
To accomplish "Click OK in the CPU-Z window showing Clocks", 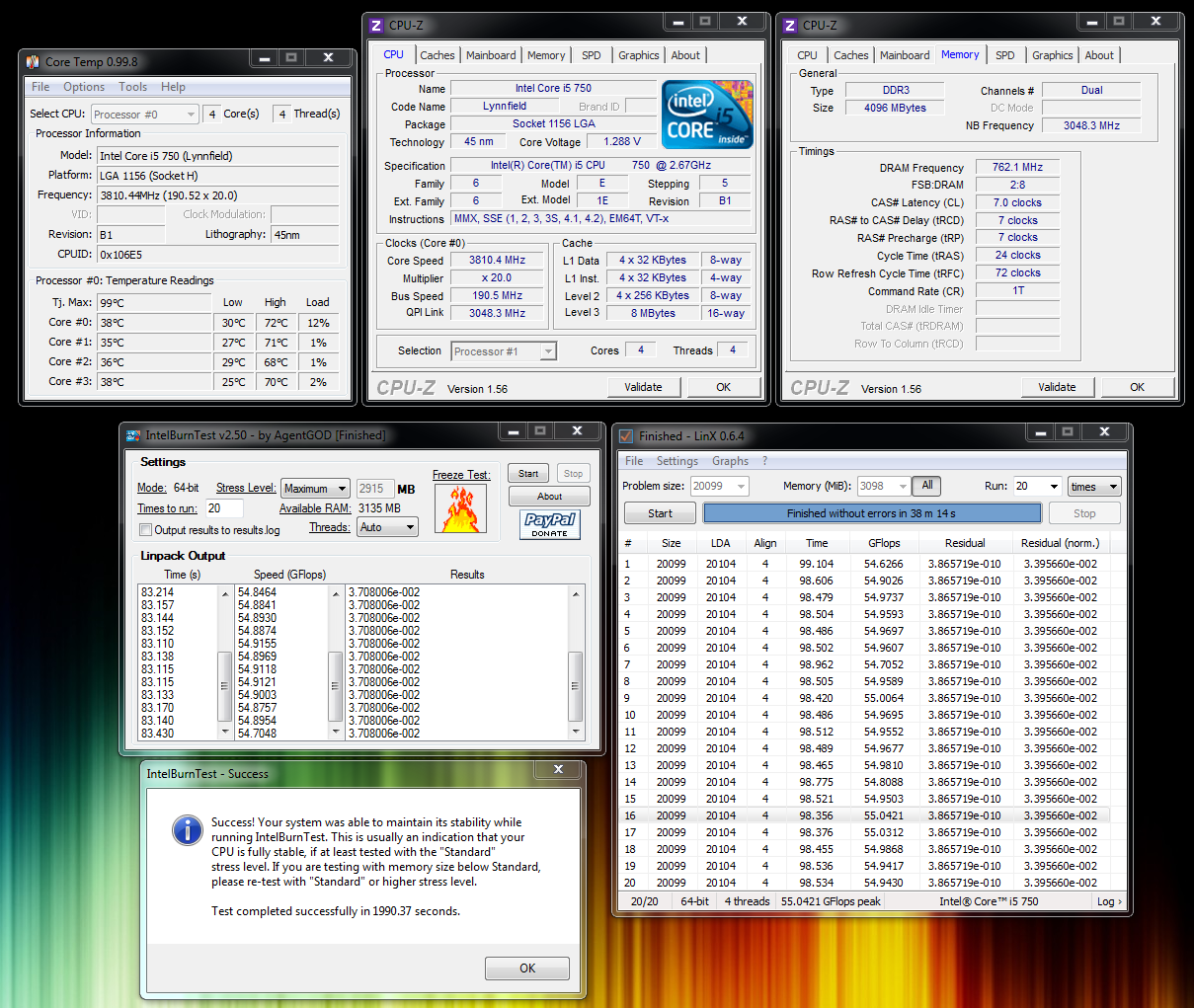I will pyautogui.click(x=724, y=387).
